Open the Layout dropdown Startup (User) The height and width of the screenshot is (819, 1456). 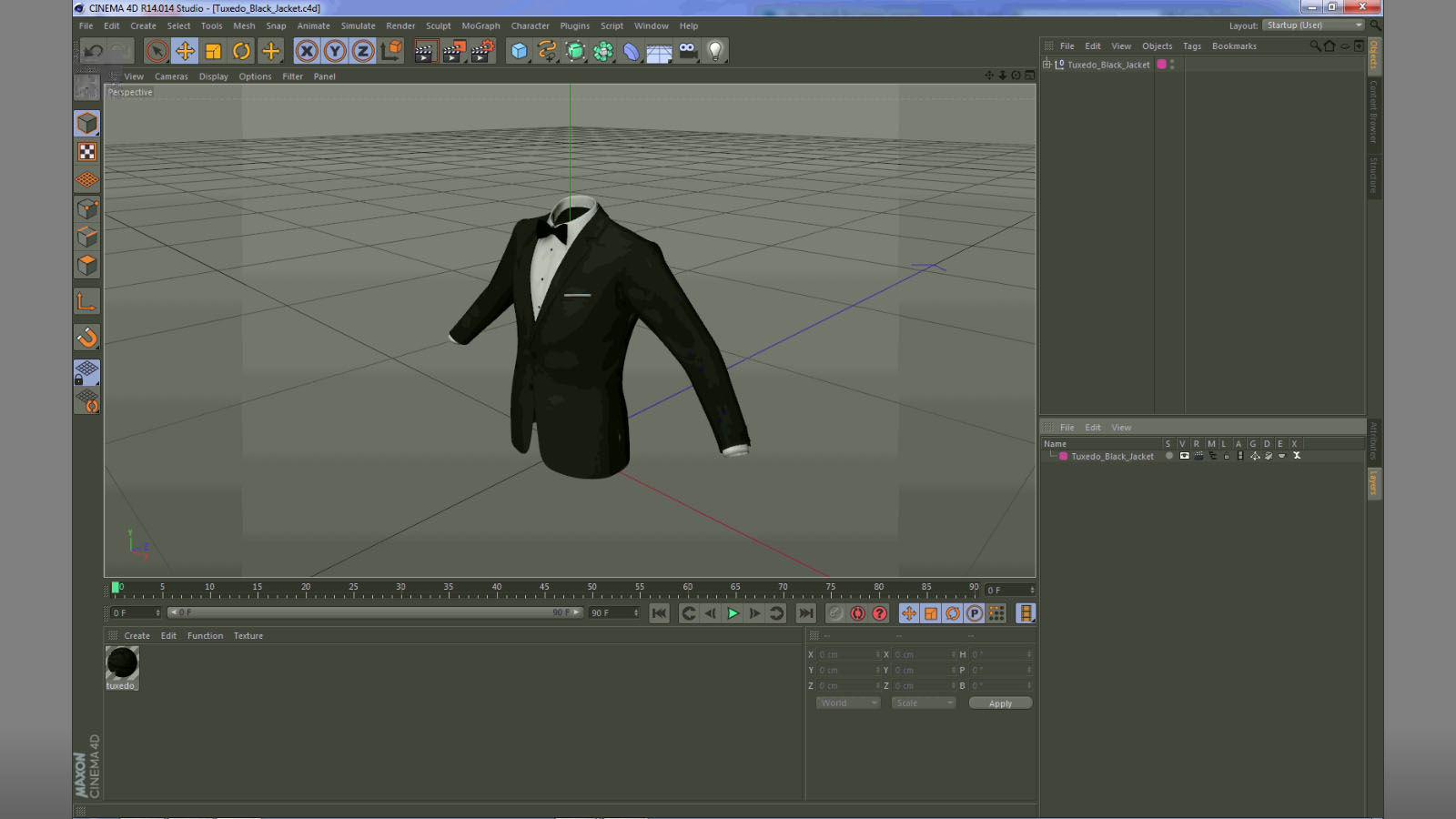pyautogui.click(x=1314, y=25)
